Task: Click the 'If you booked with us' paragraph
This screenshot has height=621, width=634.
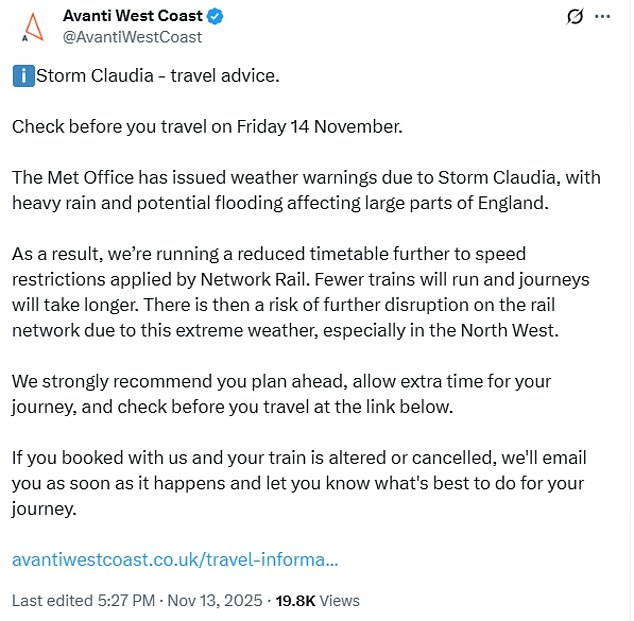Action: pyautogui.click(x=298, y=483)
